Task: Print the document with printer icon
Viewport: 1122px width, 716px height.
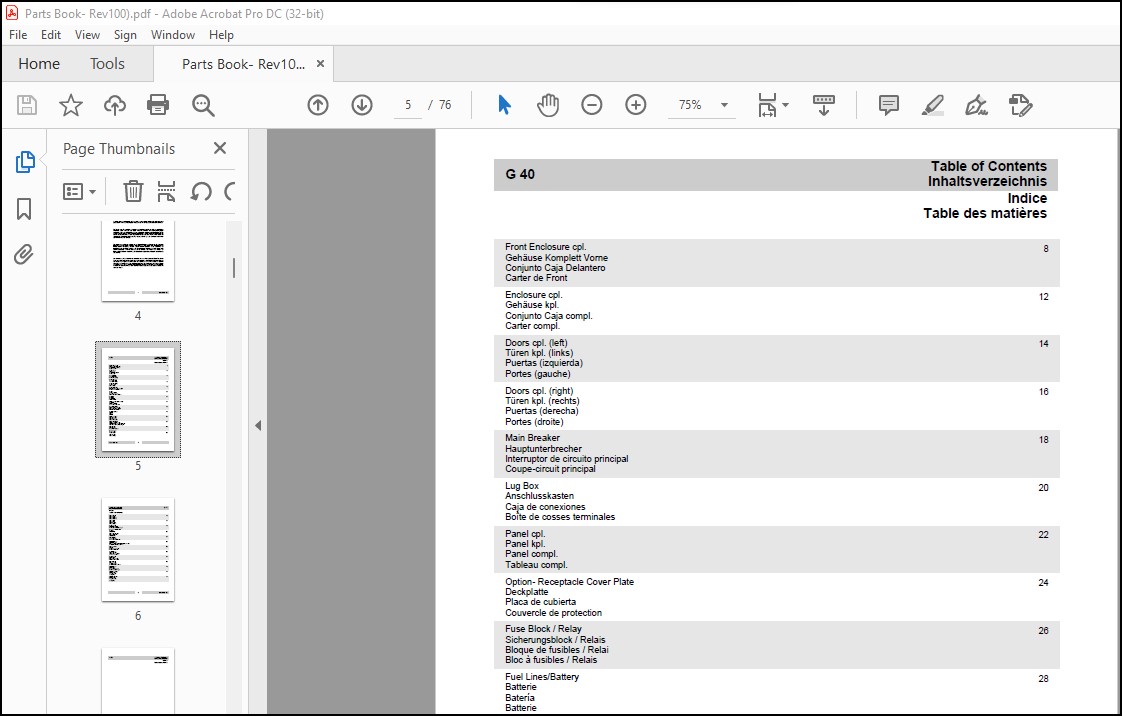Action: (157, 105)
